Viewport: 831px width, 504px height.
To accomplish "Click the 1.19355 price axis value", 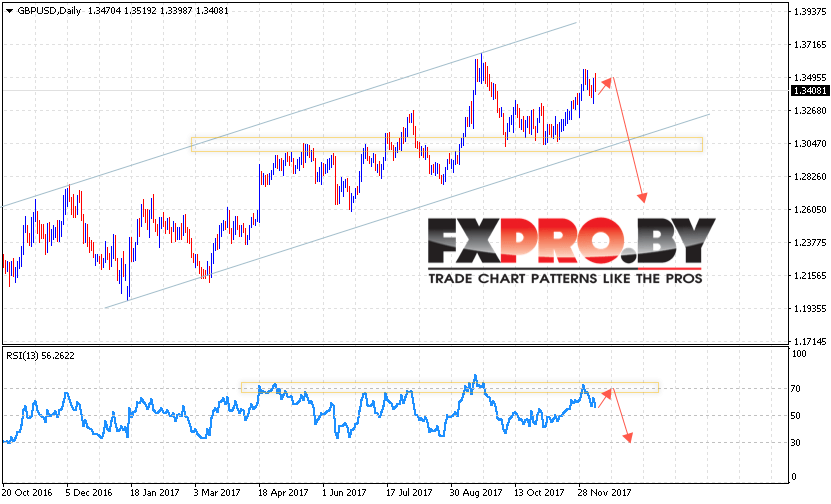I will click(810, 308).
